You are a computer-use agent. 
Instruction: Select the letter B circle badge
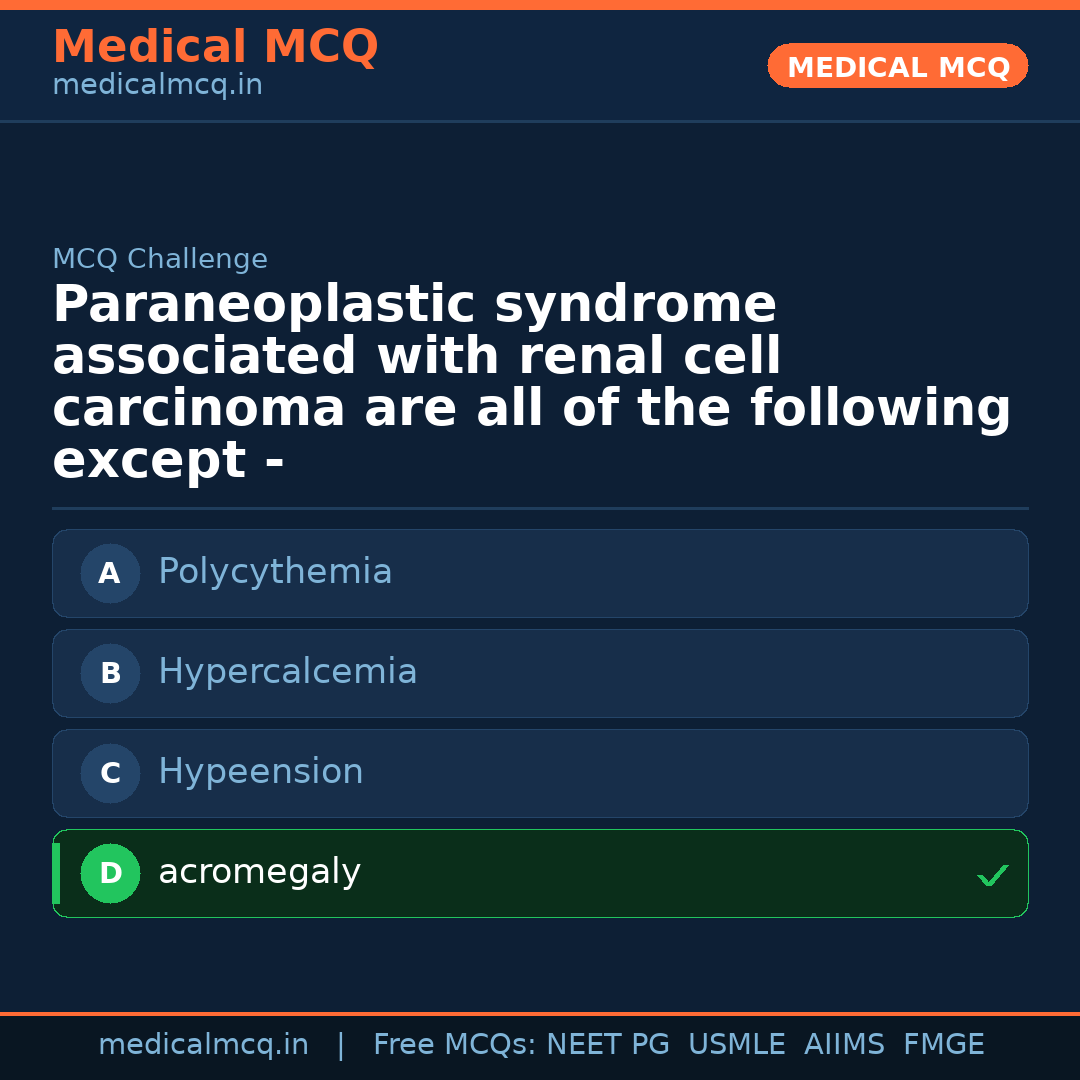(x=110, y=674)
